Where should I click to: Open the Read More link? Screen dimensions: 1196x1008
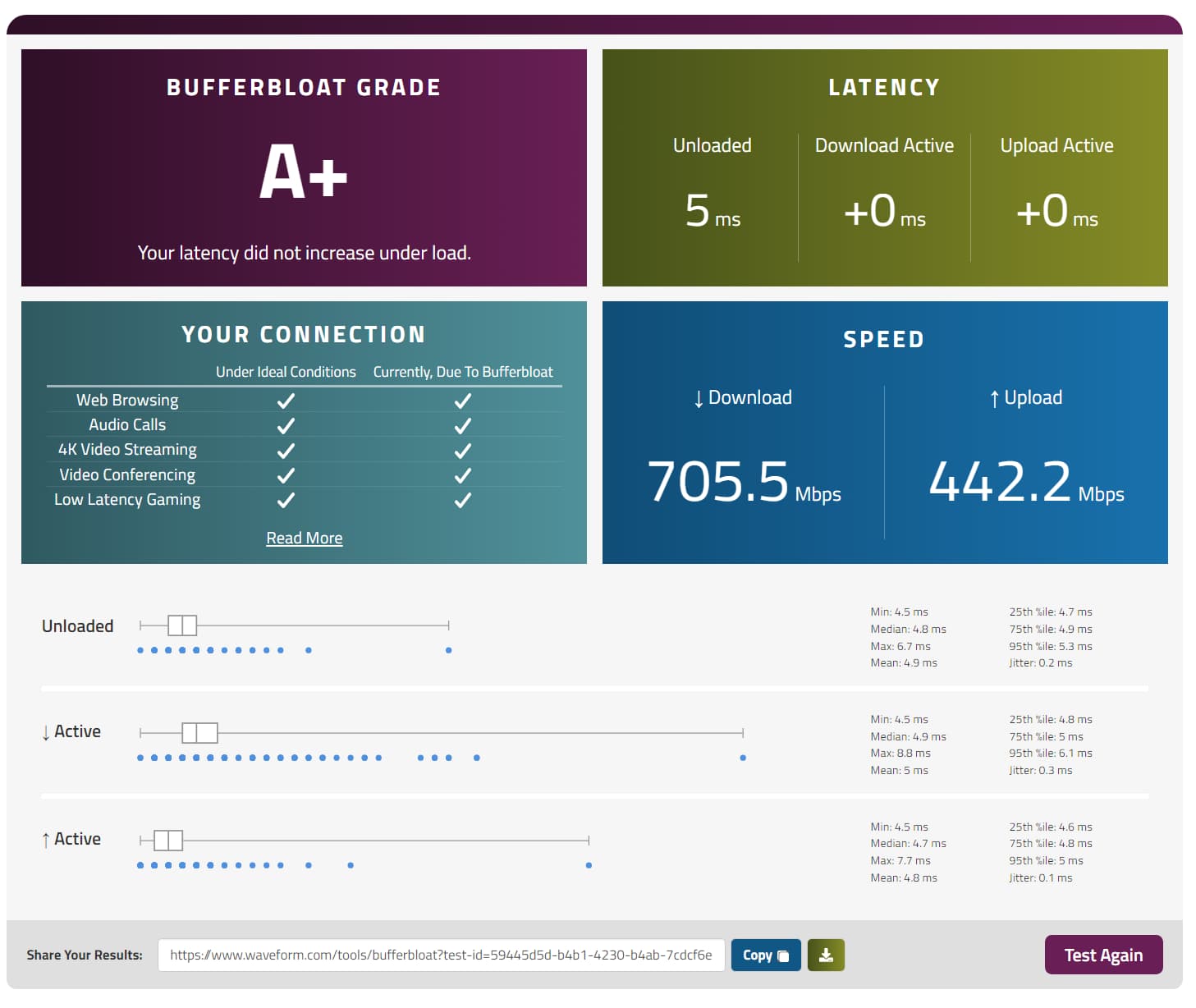(305, 538)
